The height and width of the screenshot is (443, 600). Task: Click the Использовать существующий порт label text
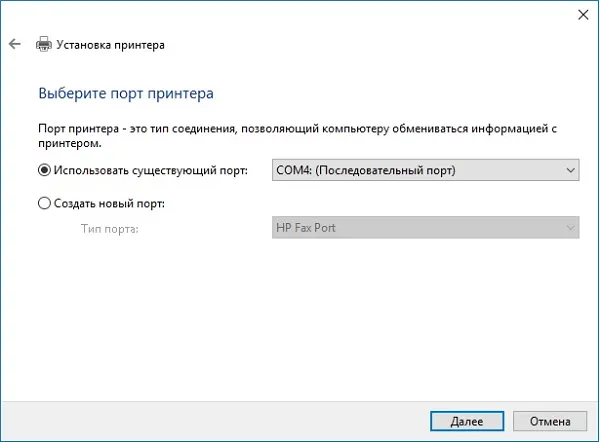[151, 170]
